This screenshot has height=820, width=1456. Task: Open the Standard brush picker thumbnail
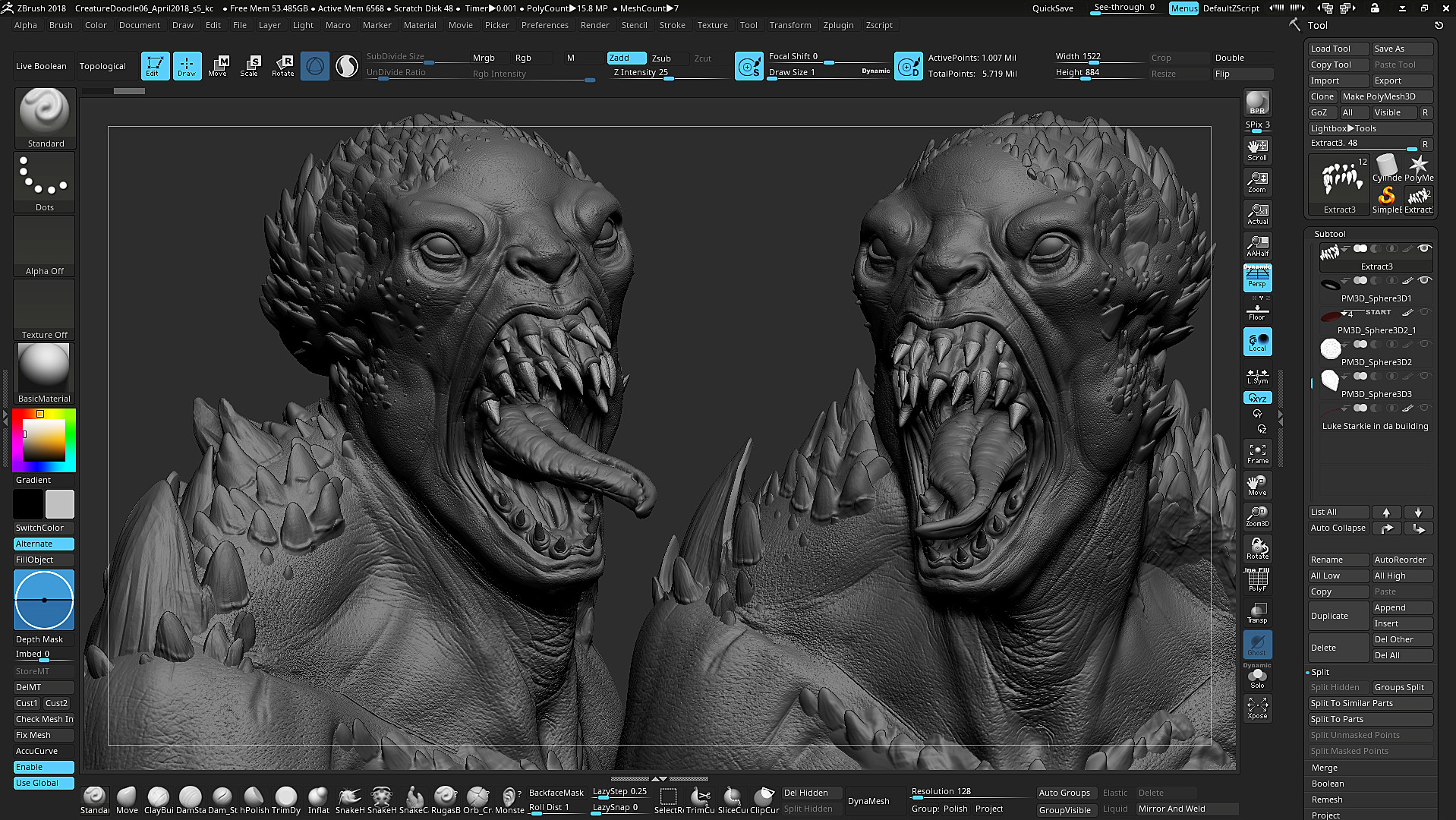45,118
